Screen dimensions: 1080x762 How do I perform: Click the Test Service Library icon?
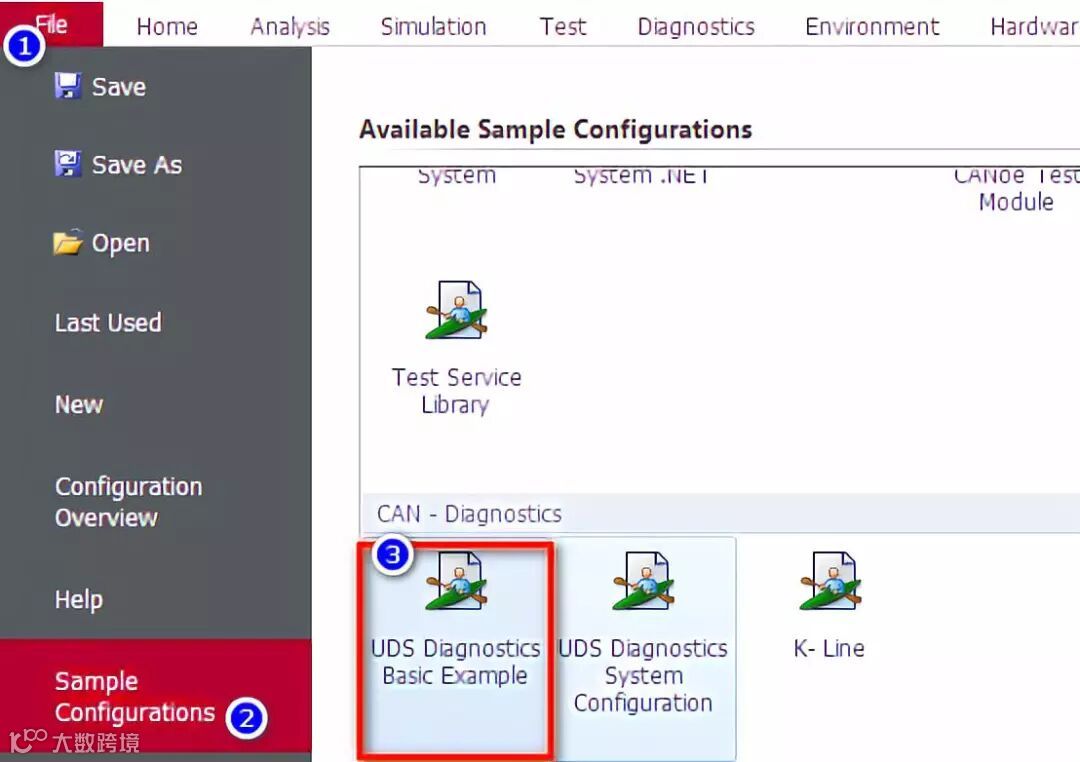(456, 311)
